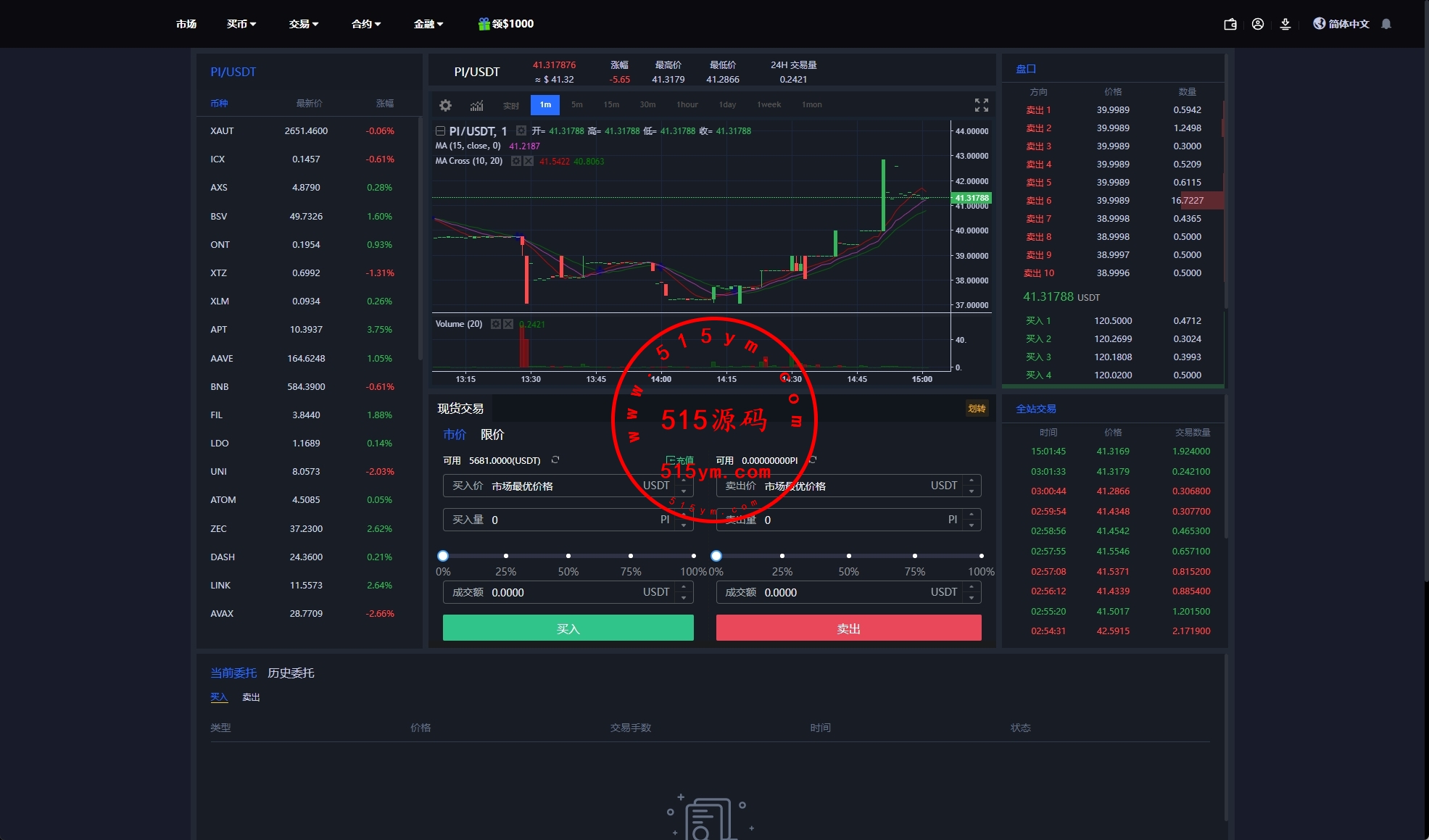Open the 金融 dropdown menu
This screenshot has height=840, width=1429.
point(428,24)
